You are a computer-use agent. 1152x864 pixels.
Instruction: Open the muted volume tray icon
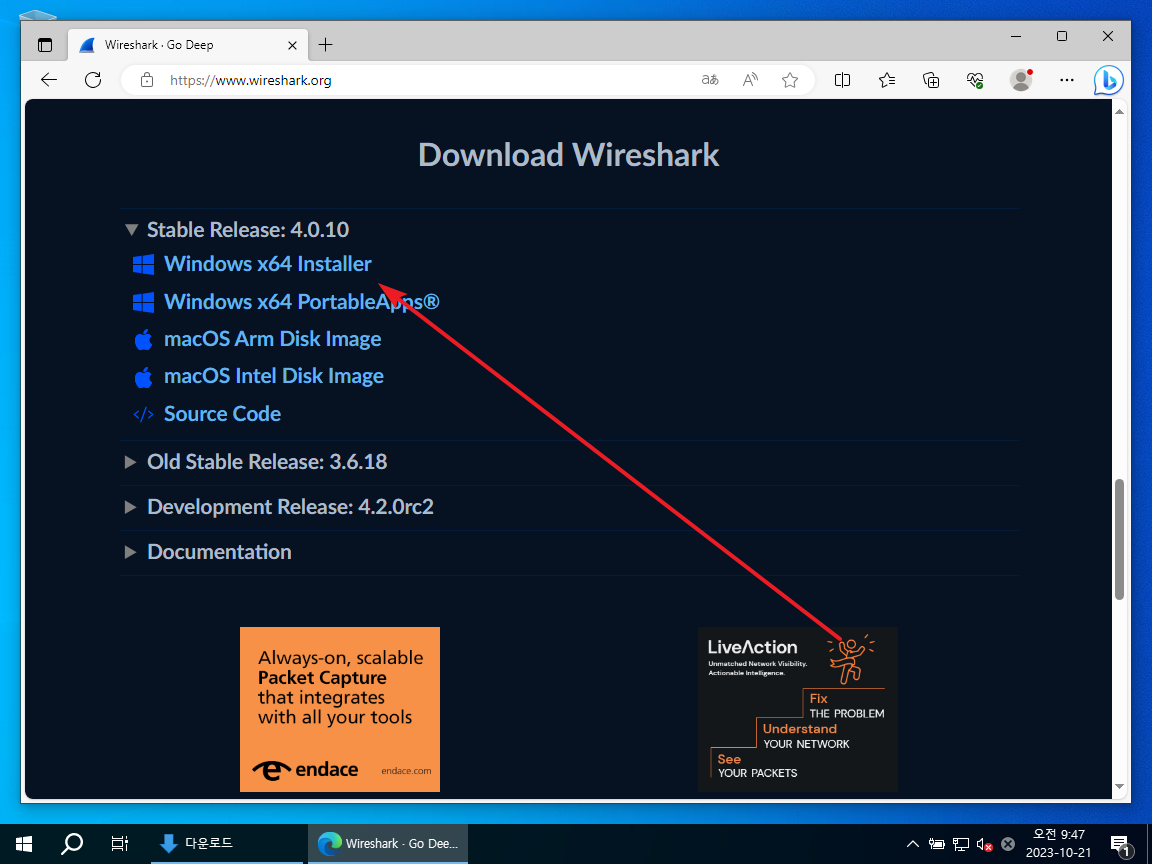984,845
